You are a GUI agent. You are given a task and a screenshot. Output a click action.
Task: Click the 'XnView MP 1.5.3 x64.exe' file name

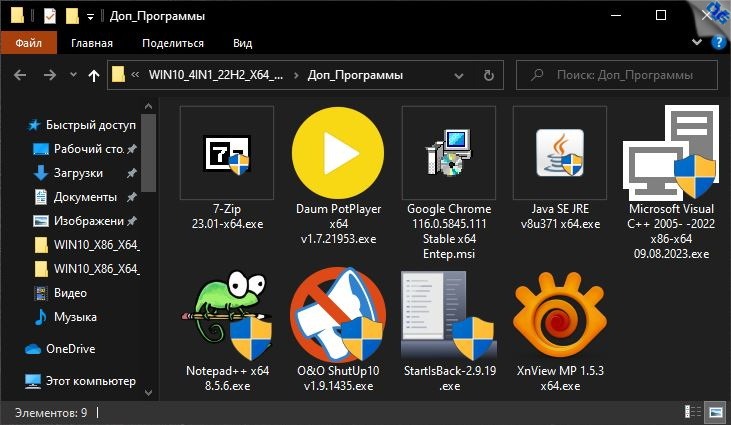[x=560, y=378]
